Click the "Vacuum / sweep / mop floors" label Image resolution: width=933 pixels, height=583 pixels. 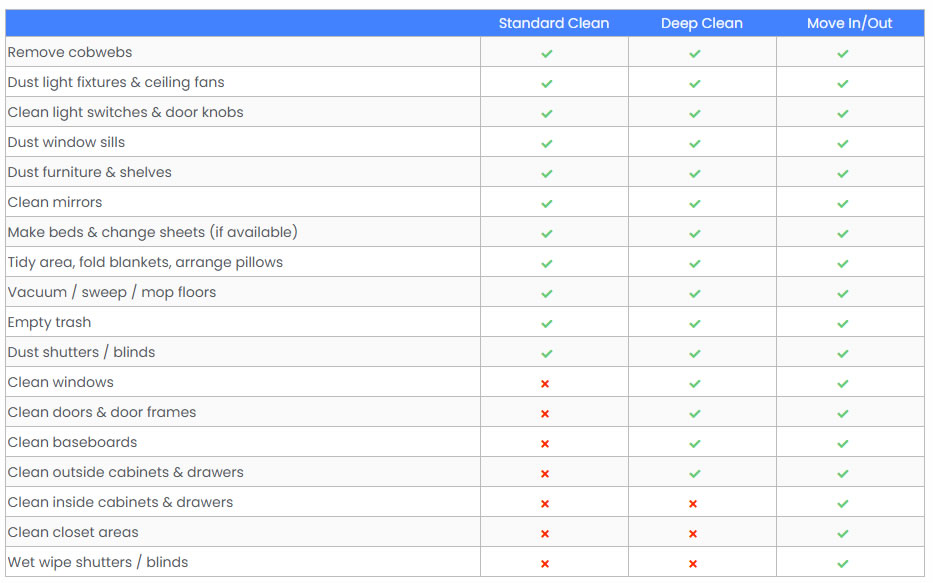[112, 292]
